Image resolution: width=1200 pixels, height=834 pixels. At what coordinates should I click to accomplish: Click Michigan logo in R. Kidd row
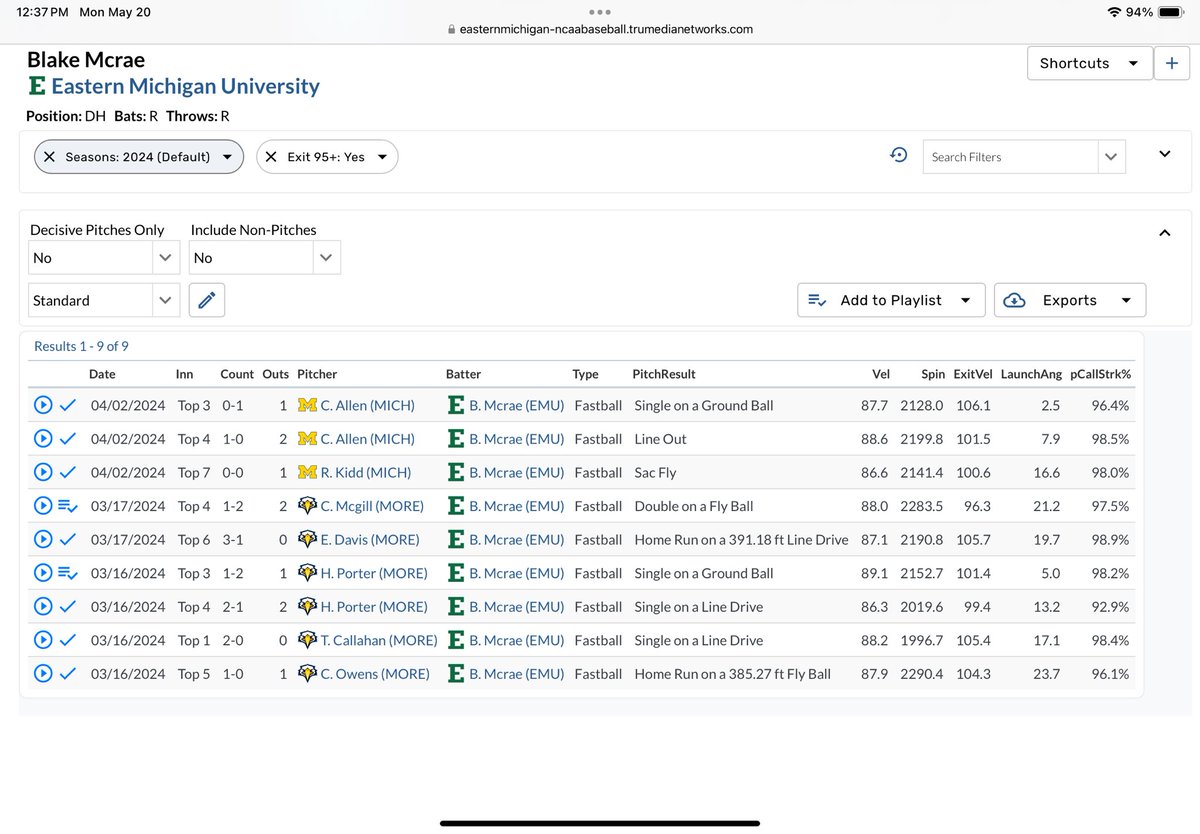(x=307, y=472)
